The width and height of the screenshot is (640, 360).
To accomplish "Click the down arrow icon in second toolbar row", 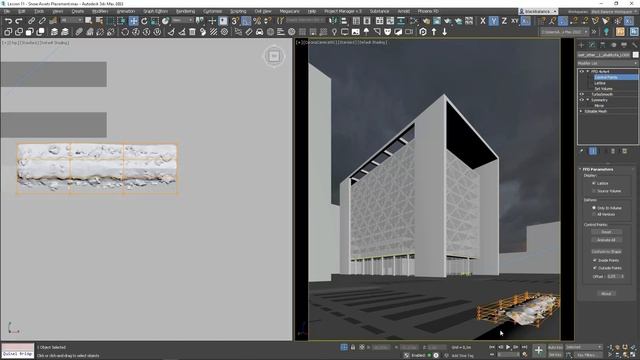I will tap(444, 32).
